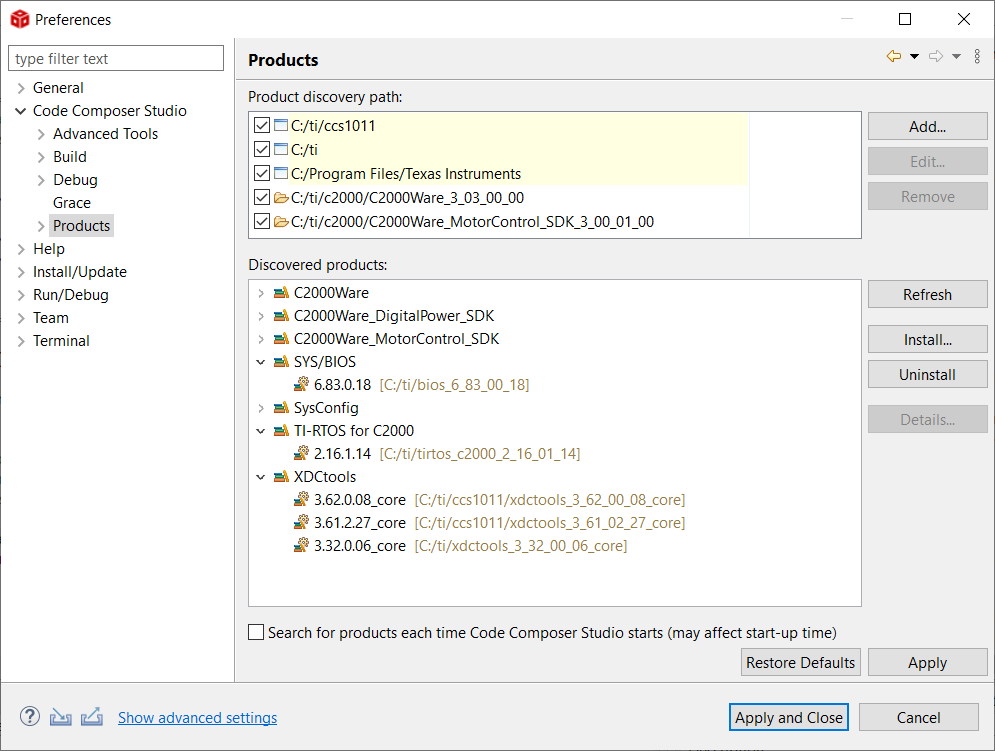995x751 pixels.
Task: Click the forward navigation arrow icon
Action: tap(935, 56)
